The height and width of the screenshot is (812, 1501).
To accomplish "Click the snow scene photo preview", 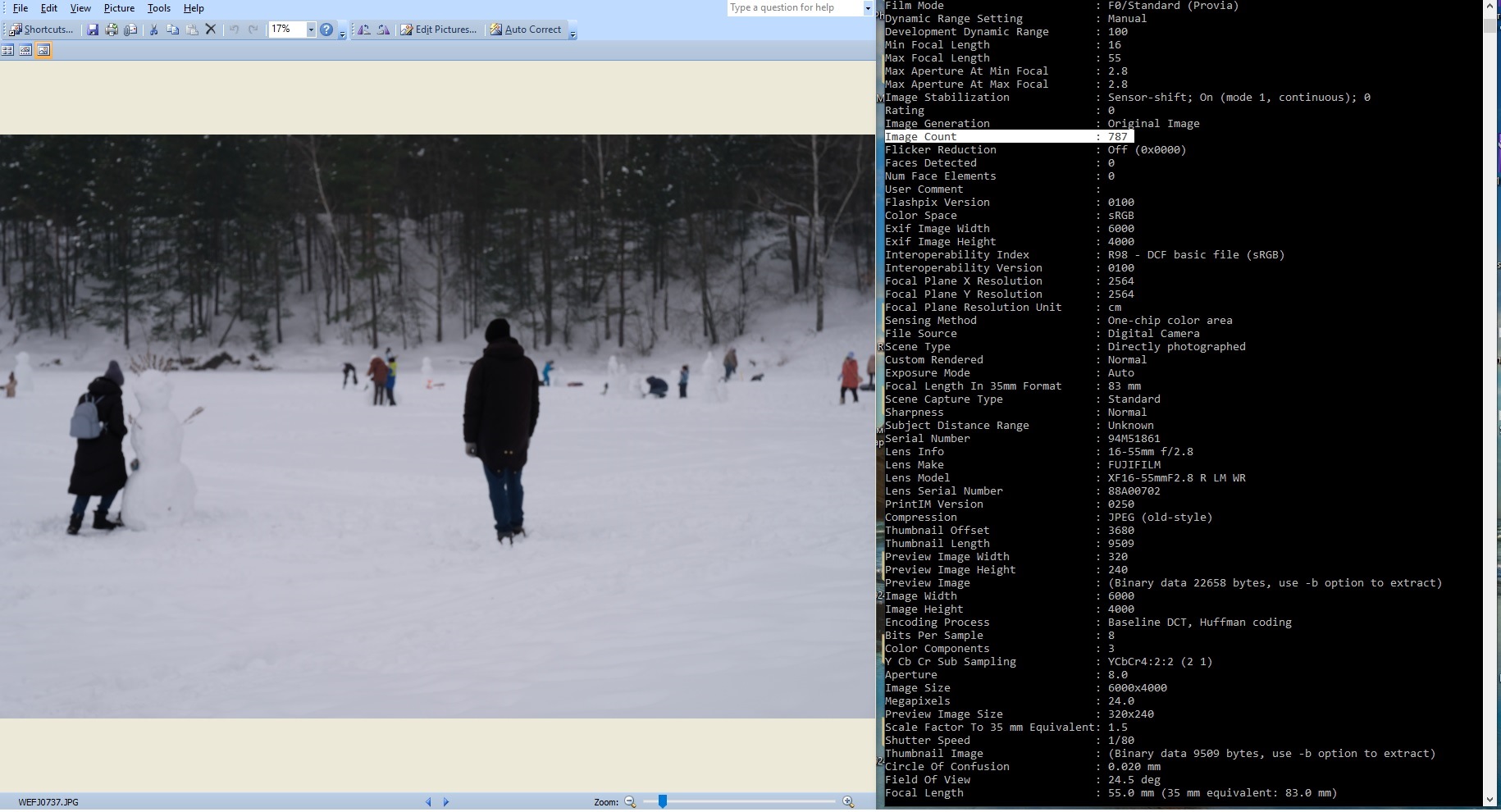I will coord(437,427).
